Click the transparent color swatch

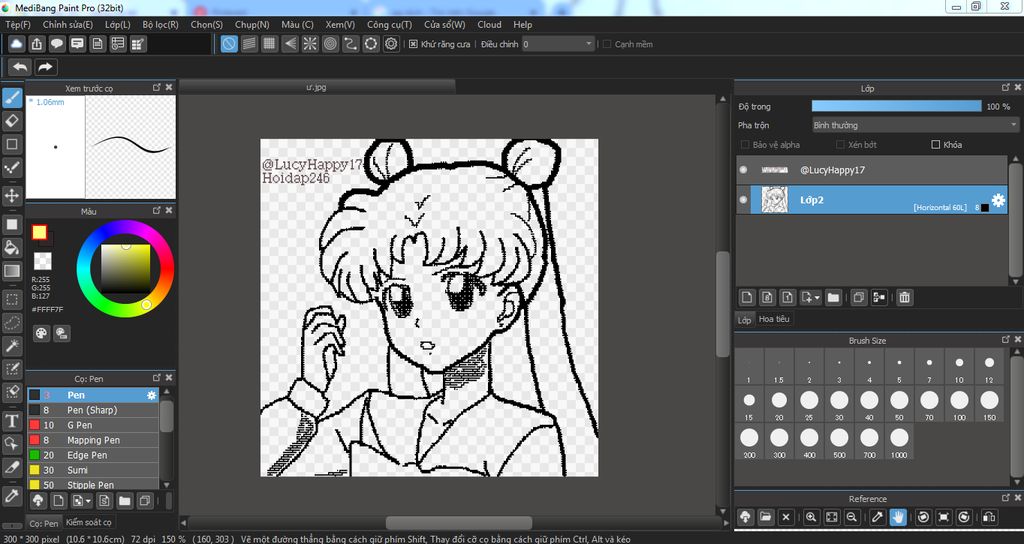42,261
